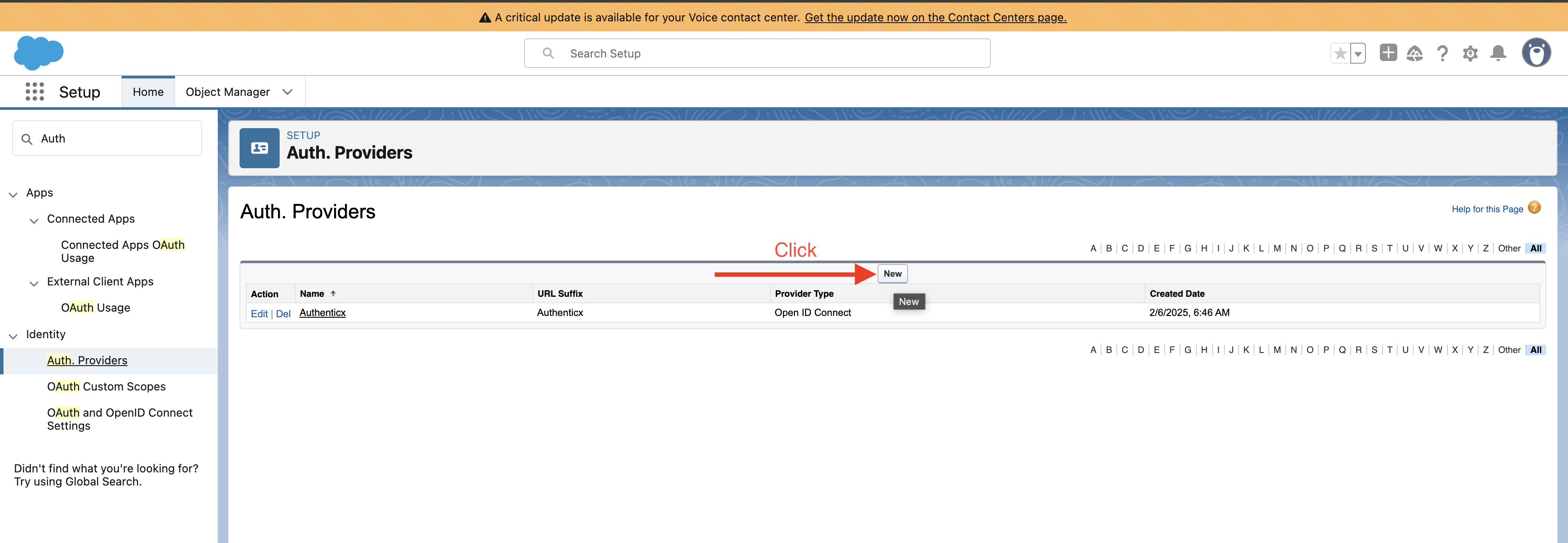Image resolution: width=1568 pixels, height=543 pixels.
Task: Filter by letter S in bottom index
Action: point(1374,350)
